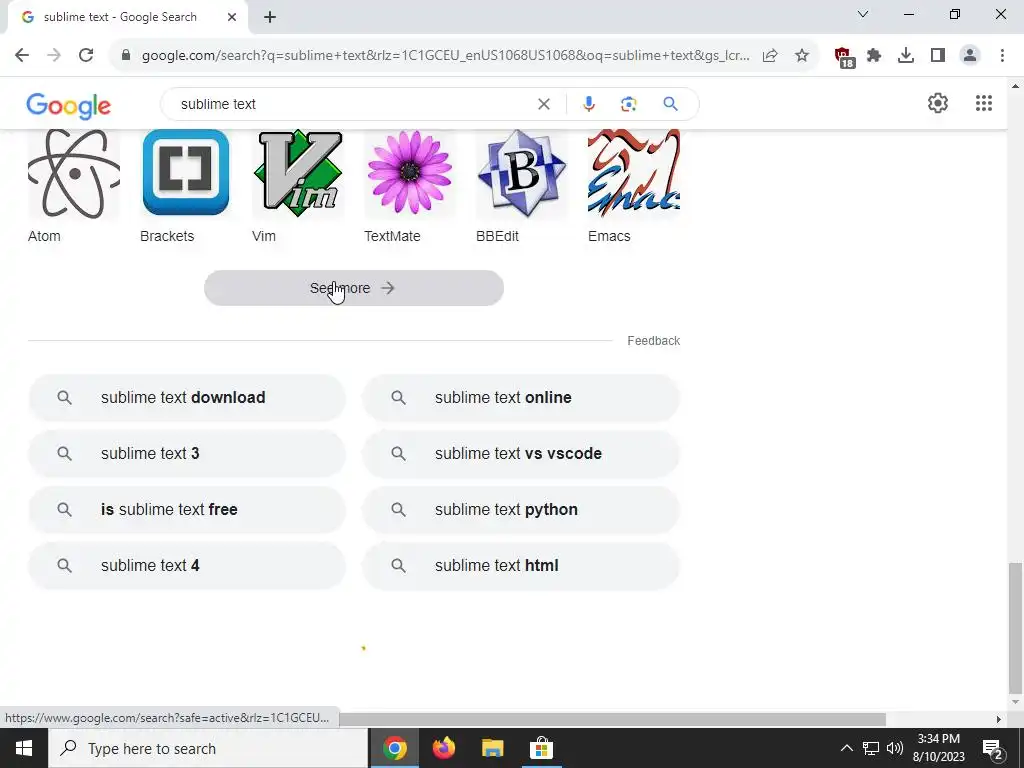Image resolution: width=1024 pixels, height=768 pixels.
Task: Open the notification center icon
Action: (993, 749)
